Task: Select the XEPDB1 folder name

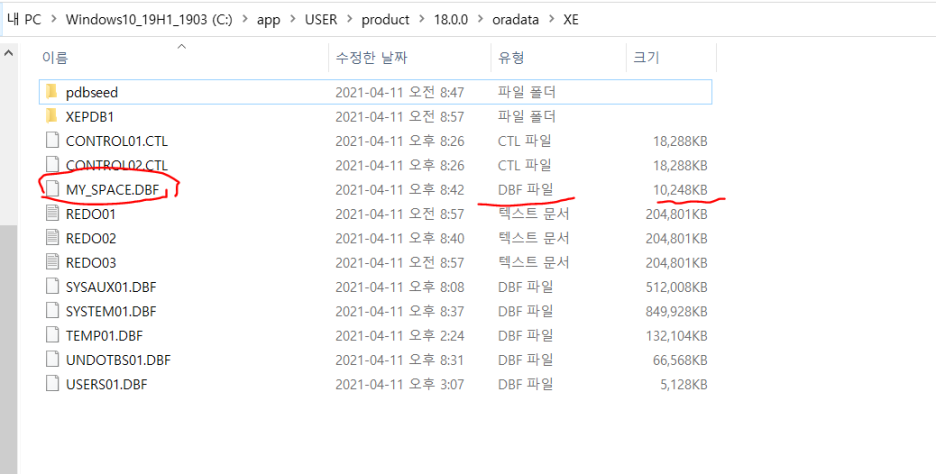Action: pyautogui.click(x=90, y=117)
